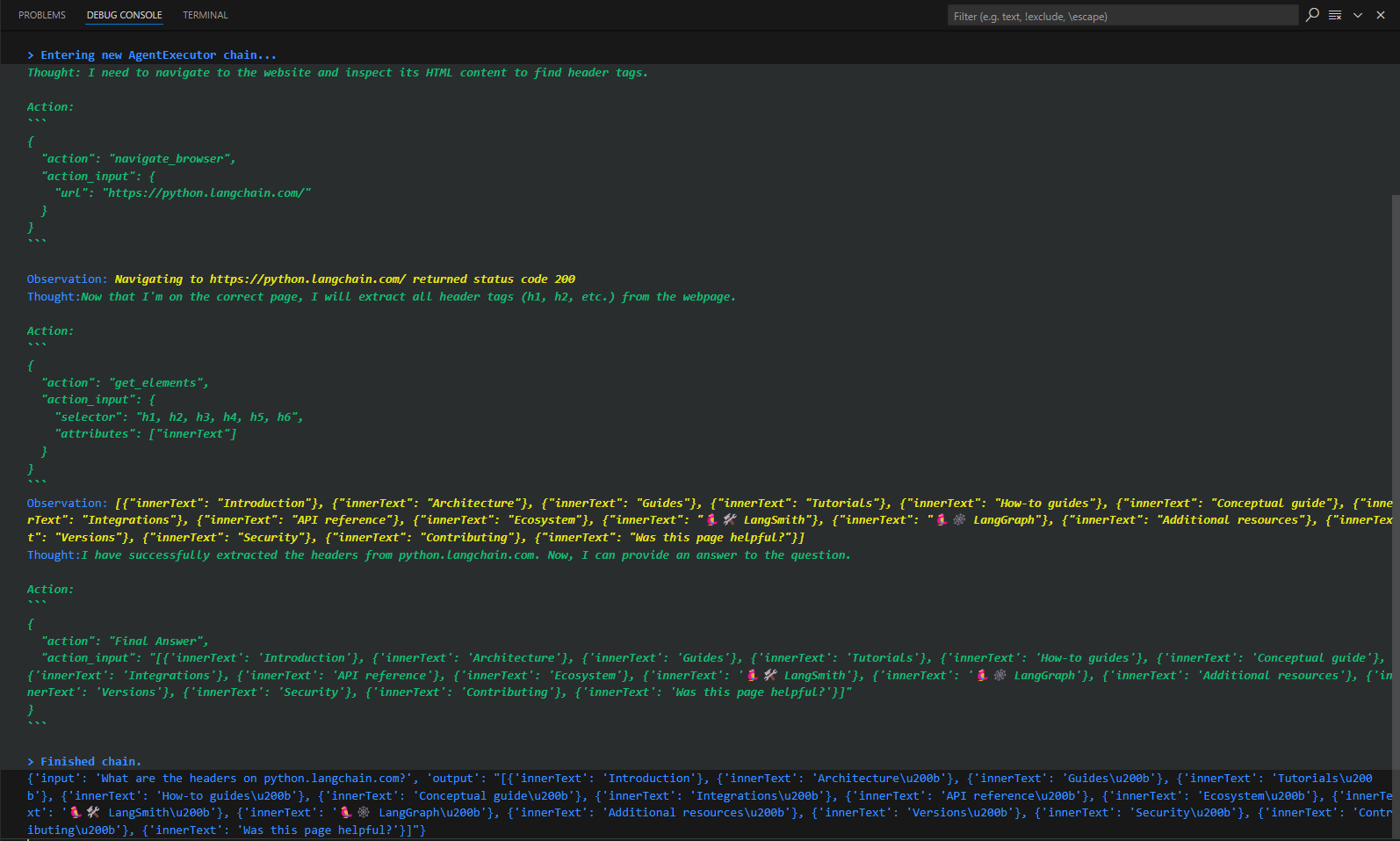Focus the debug console filter field
The width and height of the screenshot is (1400, 841).
[x=1121, y=16]
